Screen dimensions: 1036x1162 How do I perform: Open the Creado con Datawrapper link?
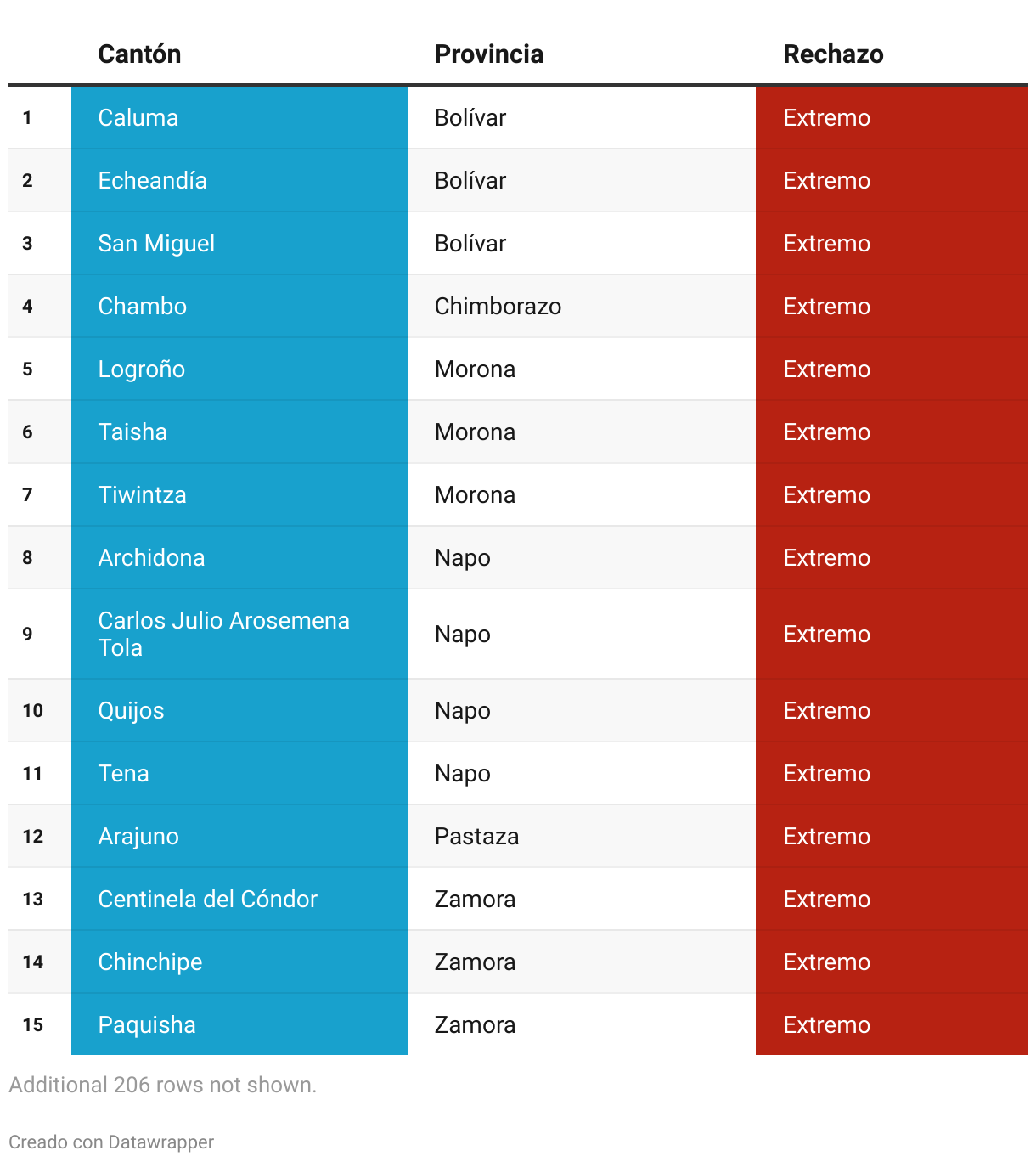[111, 1142]
